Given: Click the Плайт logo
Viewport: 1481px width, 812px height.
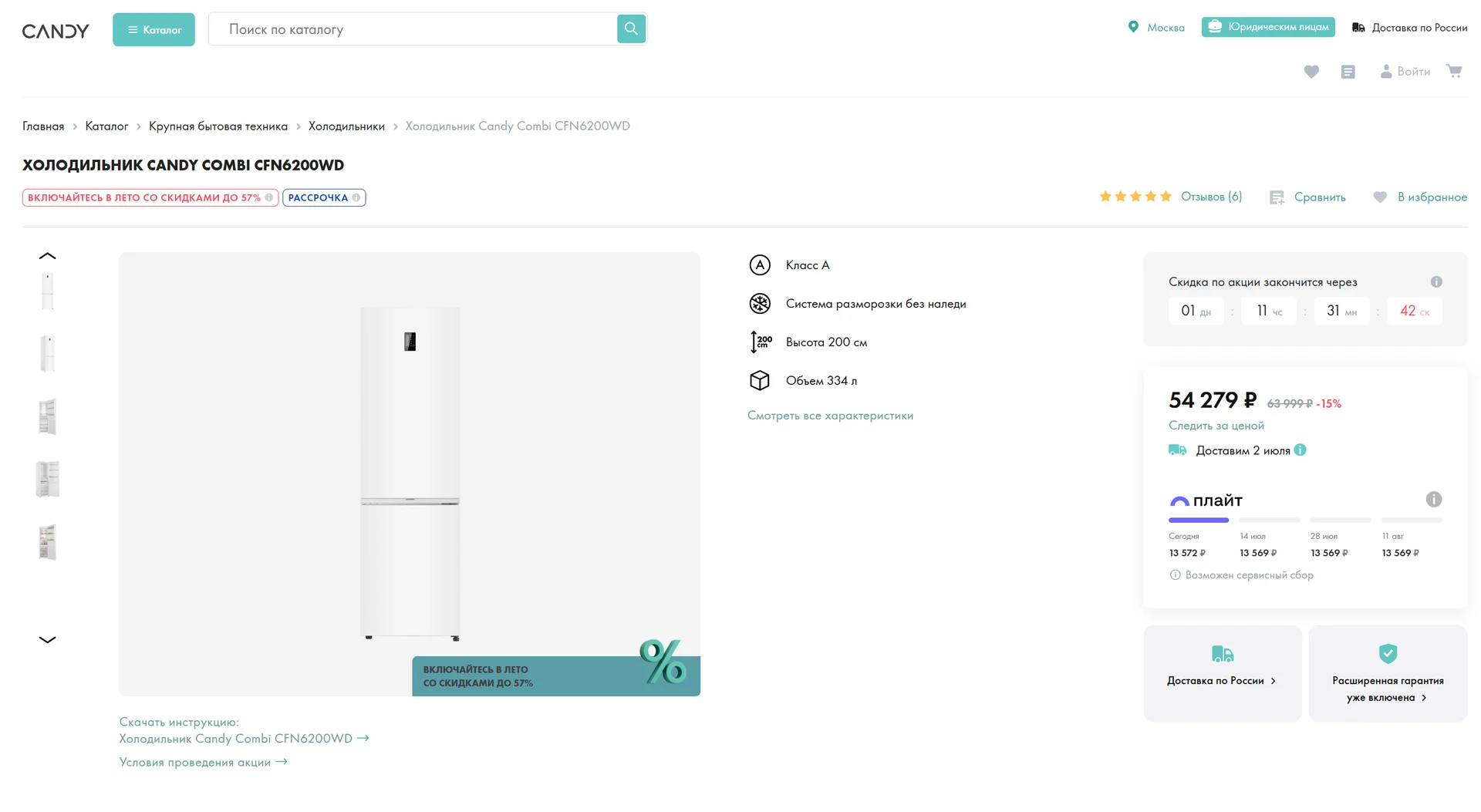Looking at the screenshot, I should pyautogui.click(x=1206, y=500).
